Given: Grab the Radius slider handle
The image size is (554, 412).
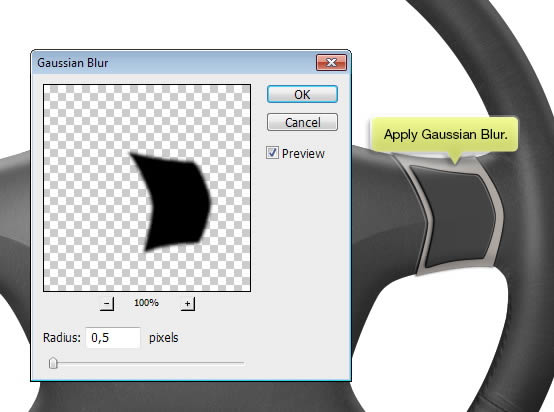Looking at the screenshot, I should (53, 363).
